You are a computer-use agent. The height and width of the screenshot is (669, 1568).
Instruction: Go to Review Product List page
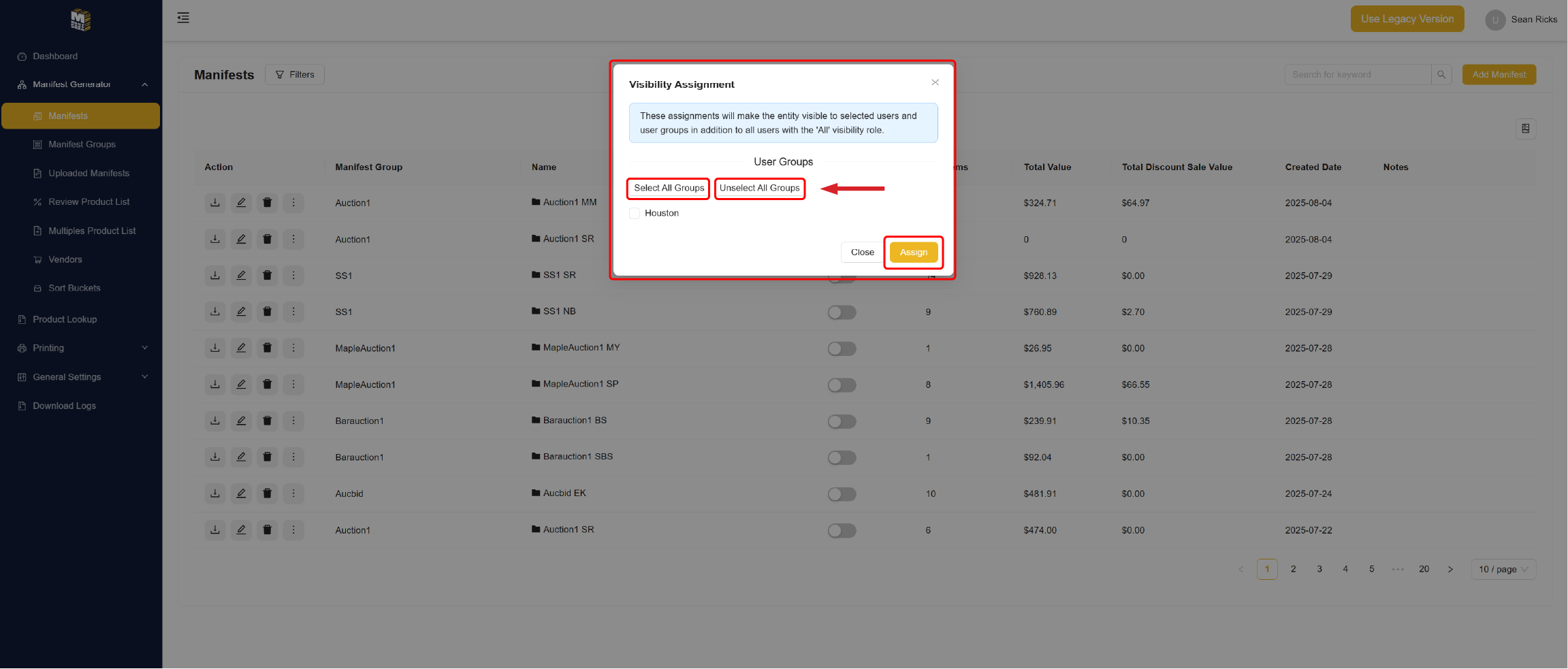coord(89,202)
